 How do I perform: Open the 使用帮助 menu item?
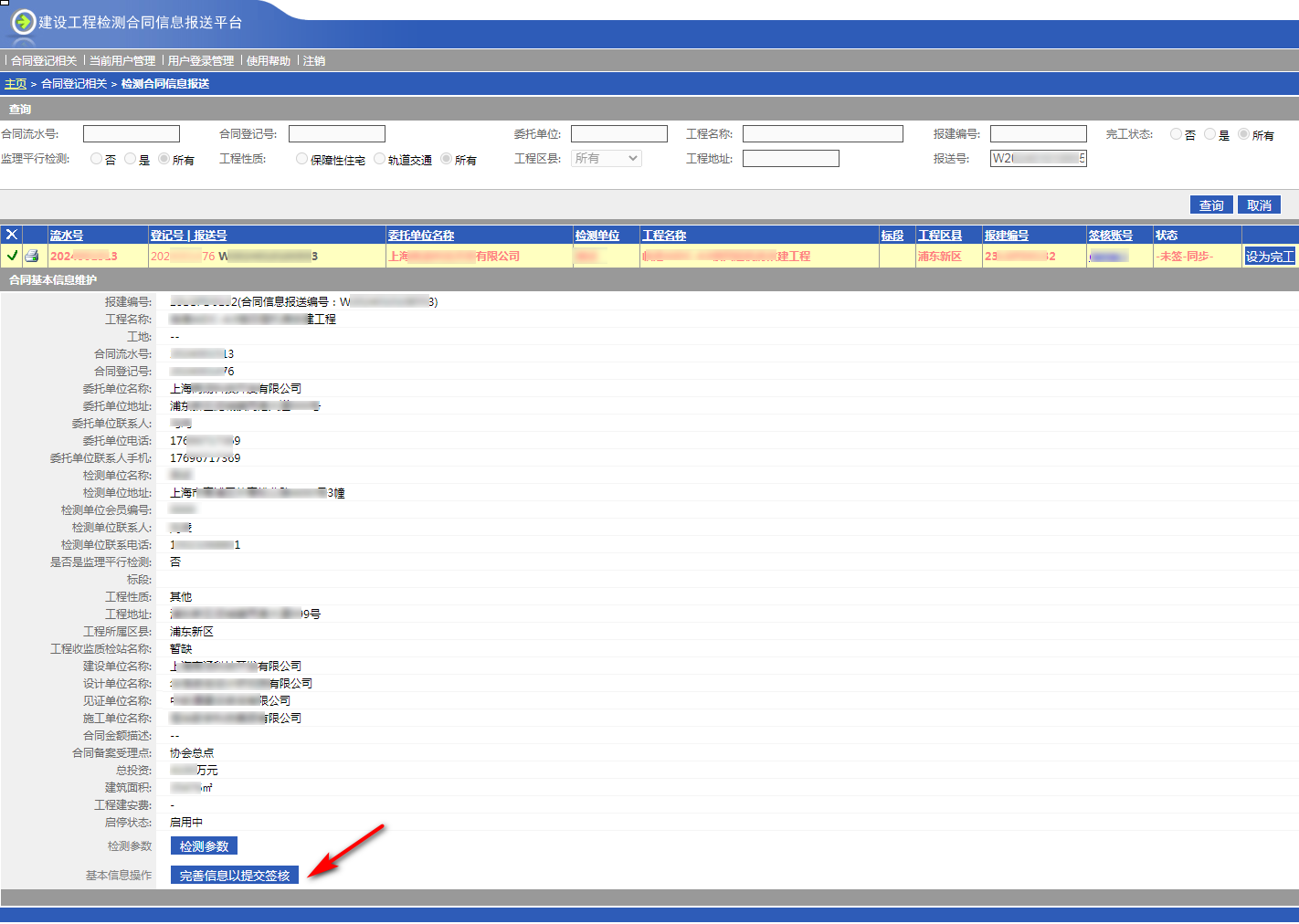tap(268, 60)
